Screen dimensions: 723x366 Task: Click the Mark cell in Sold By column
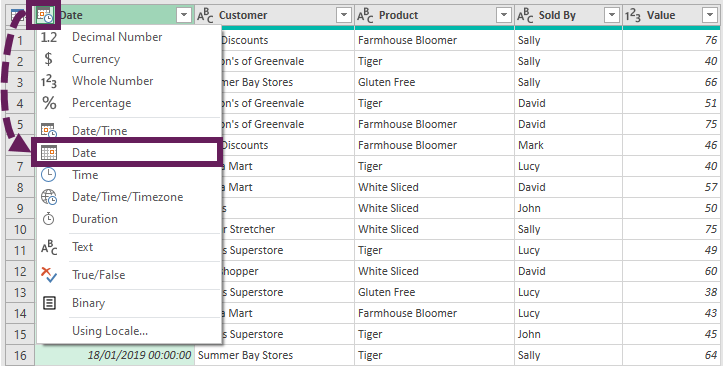click(569, 145)
